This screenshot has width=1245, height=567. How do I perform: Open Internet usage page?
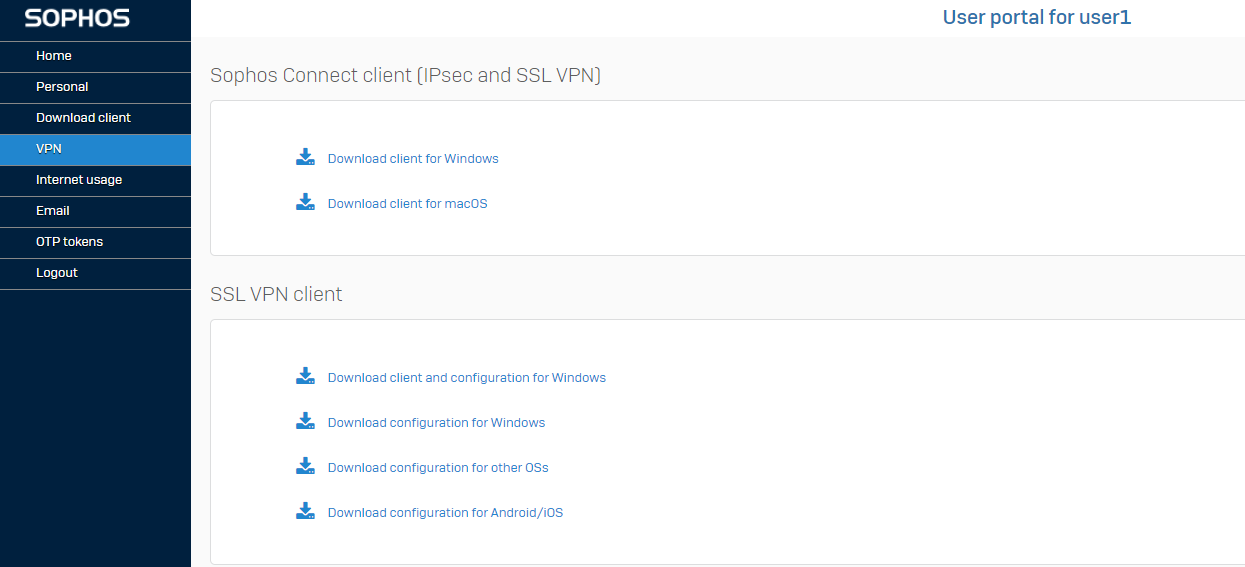coord(95,180)
